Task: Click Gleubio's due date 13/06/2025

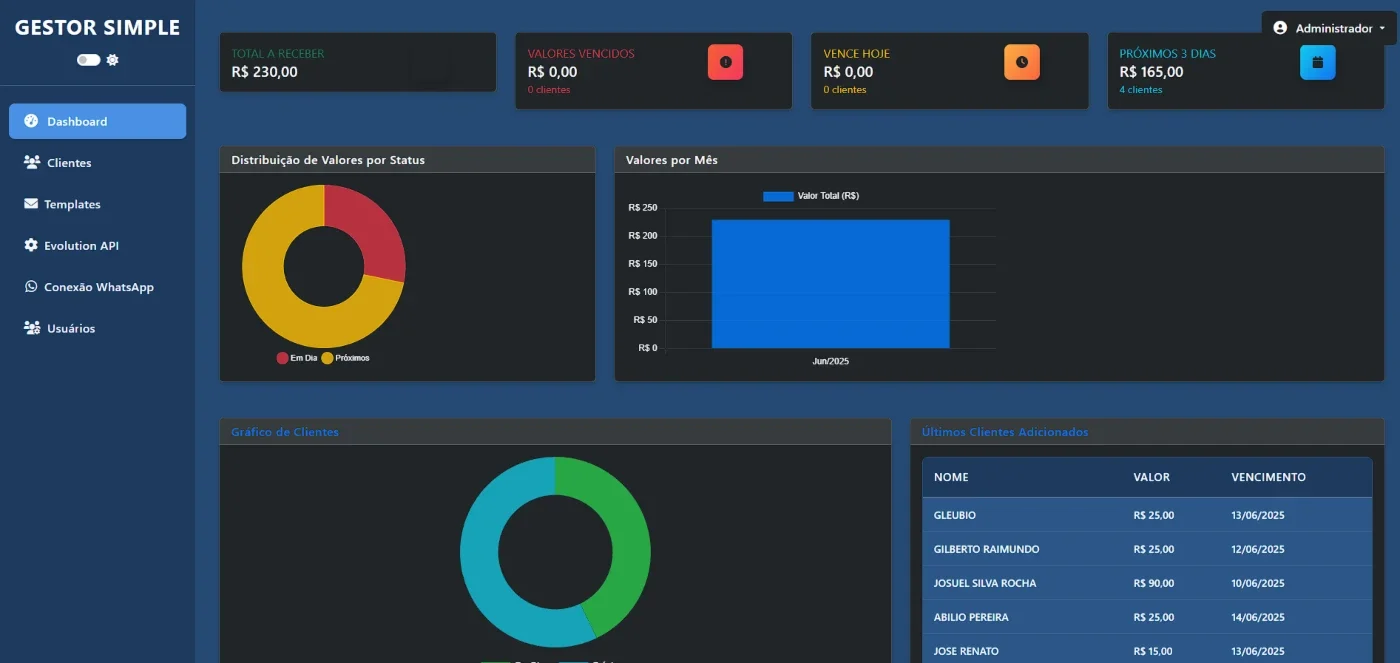Action: coord(1258,515)
